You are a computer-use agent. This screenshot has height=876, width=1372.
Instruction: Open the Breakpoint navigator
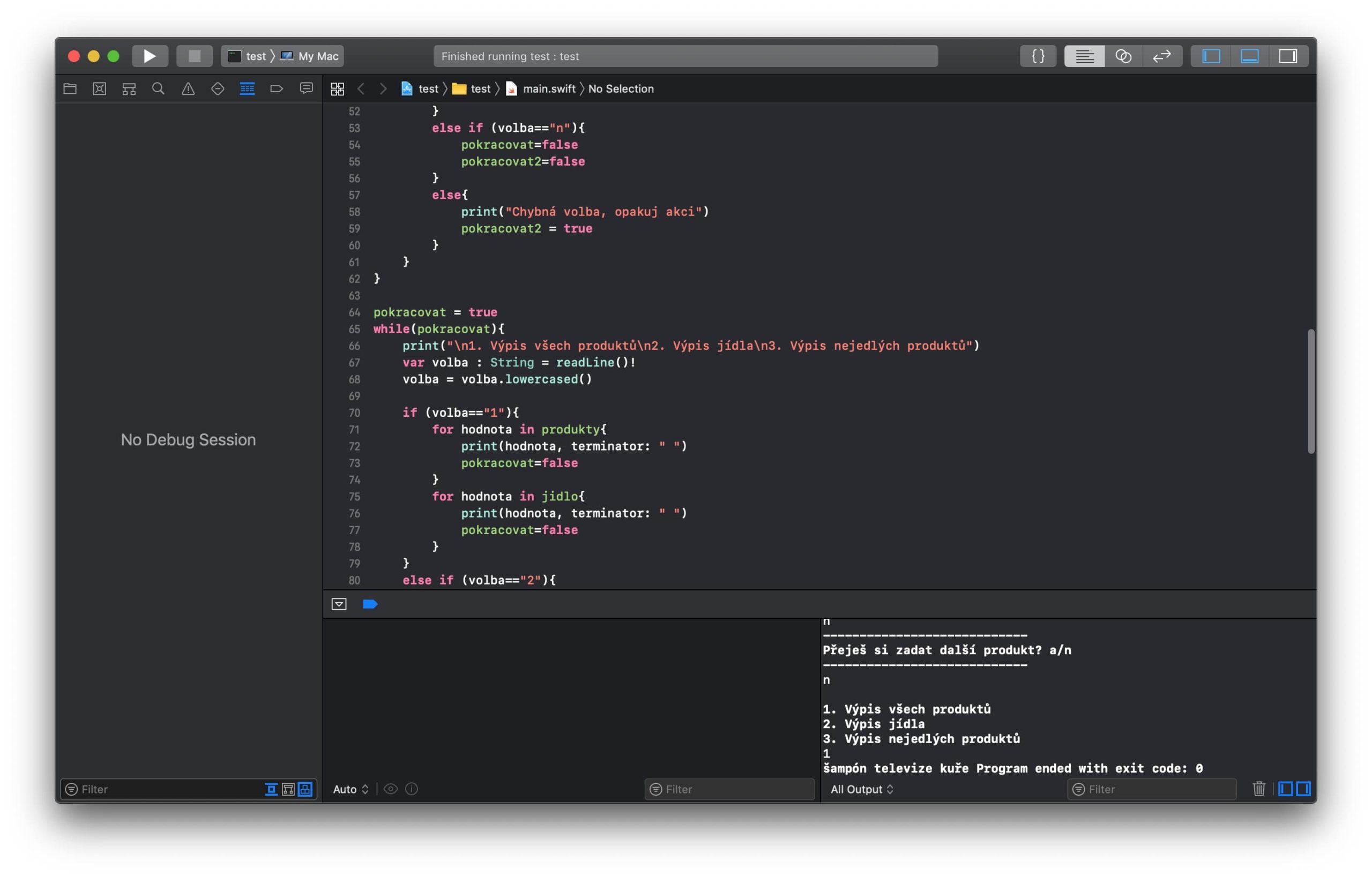[277, 88]
